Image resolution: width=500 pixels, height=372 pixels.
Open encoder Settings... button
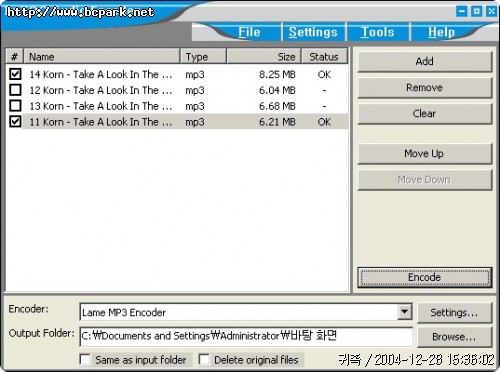(455, 313)
